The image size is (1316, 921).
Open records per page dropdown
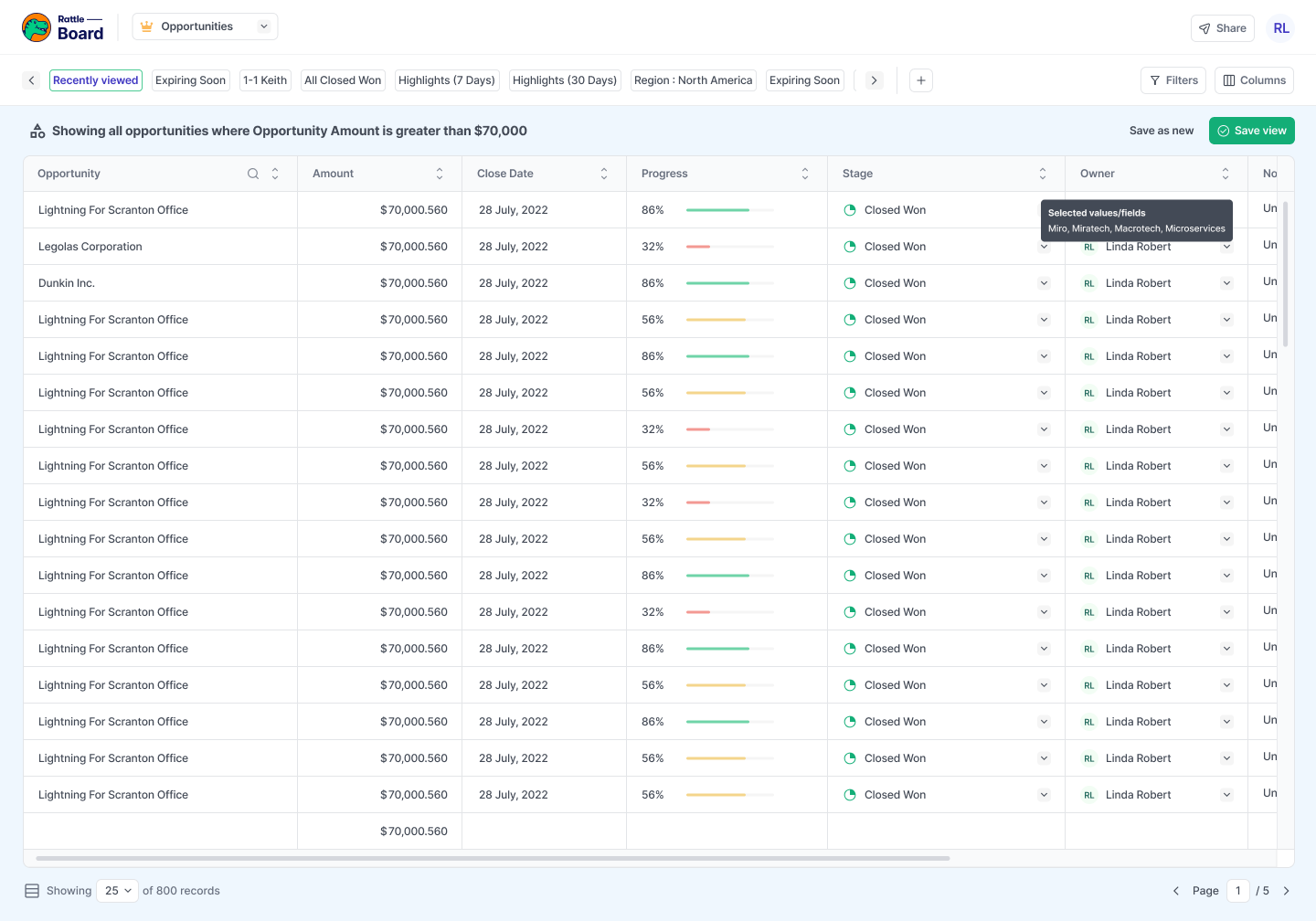[118, 891]
